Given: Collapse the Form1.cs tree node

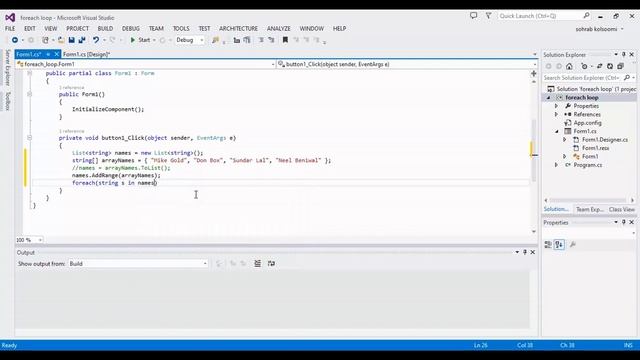Looking at the screenshot, I should click(x=557, y=131).
